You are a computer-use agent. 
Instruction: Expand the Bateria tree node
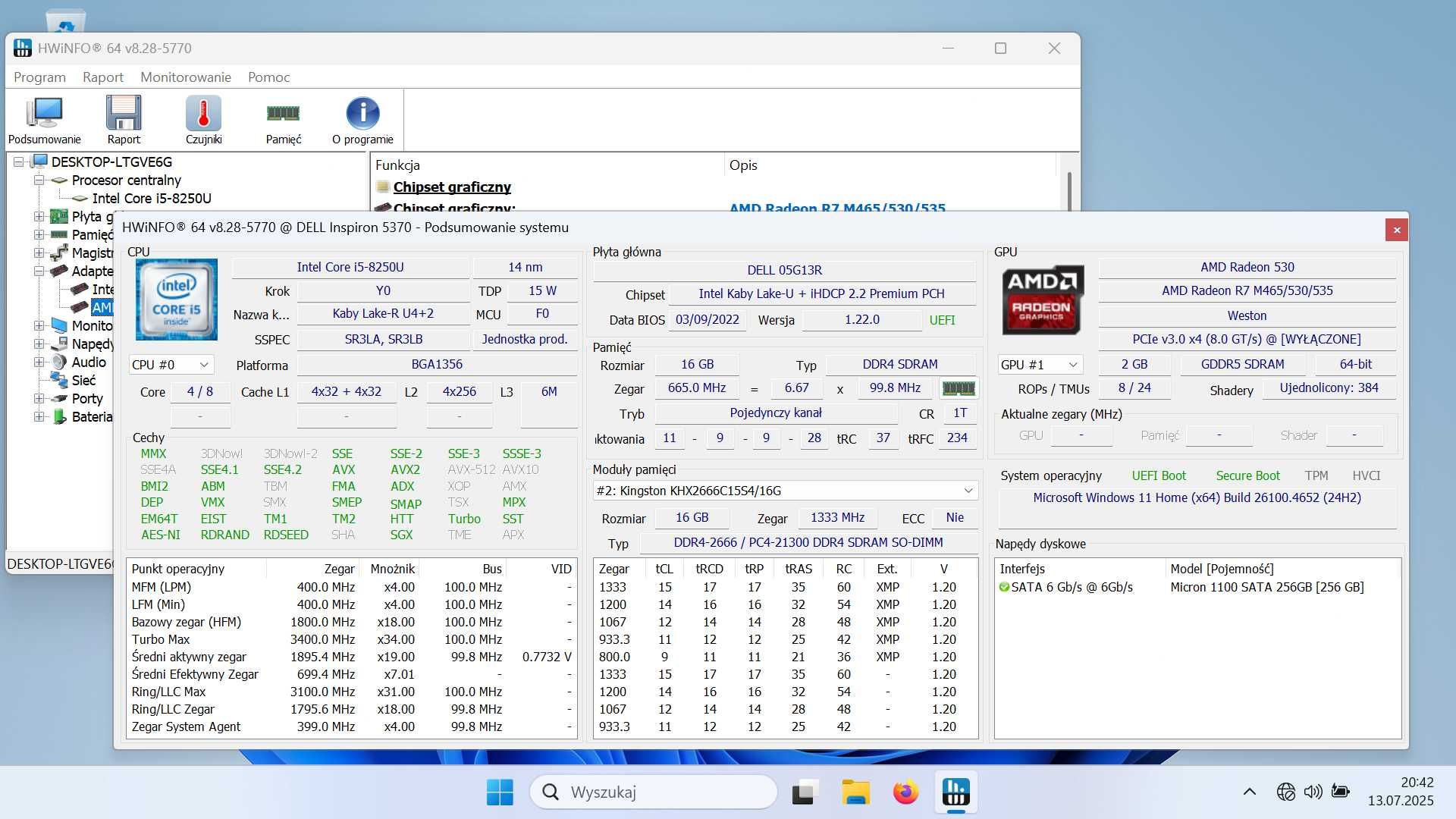tap(39, 417)
